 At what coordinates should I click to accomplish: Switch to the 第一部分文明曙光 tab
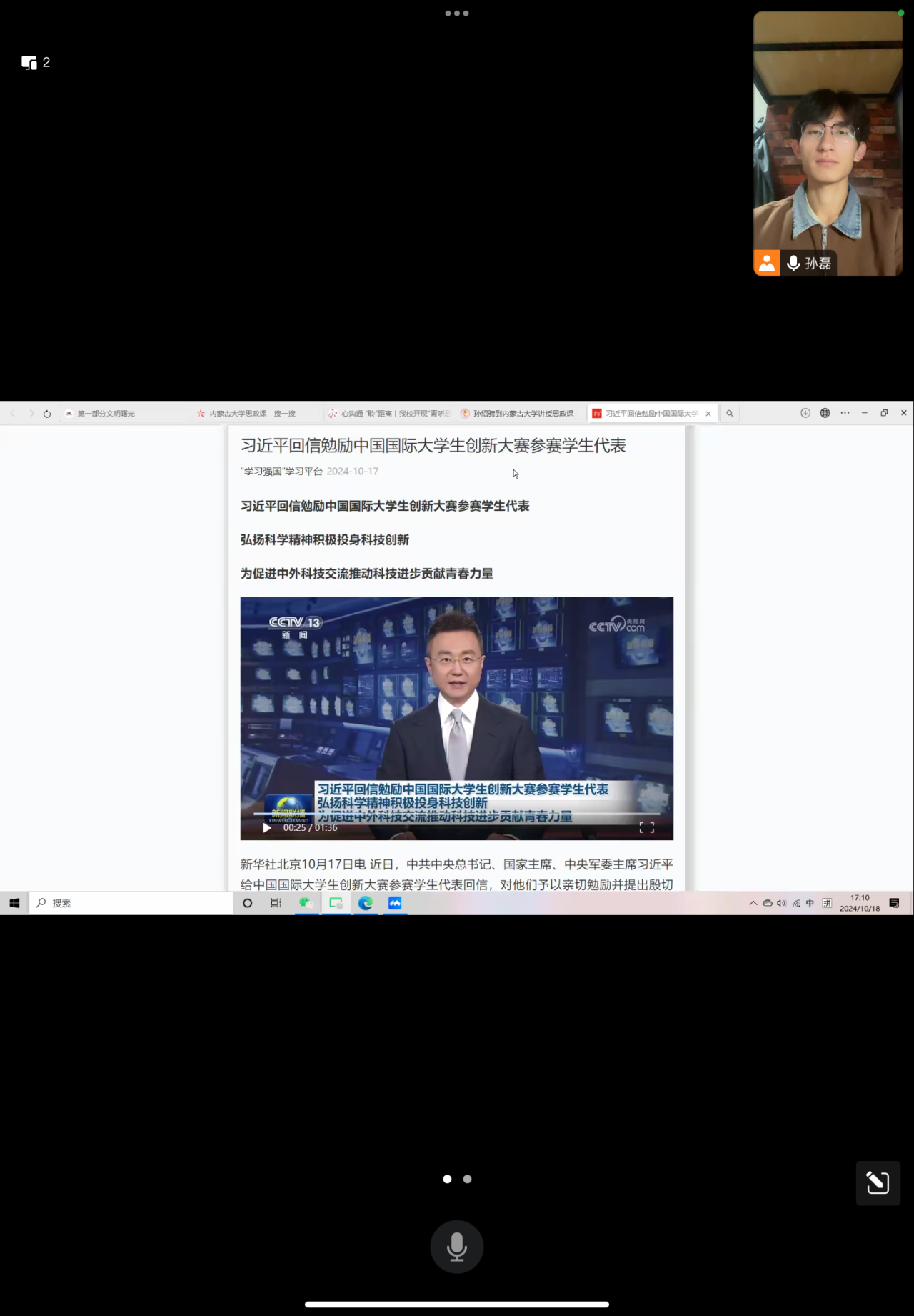click(x=107, y=414)
